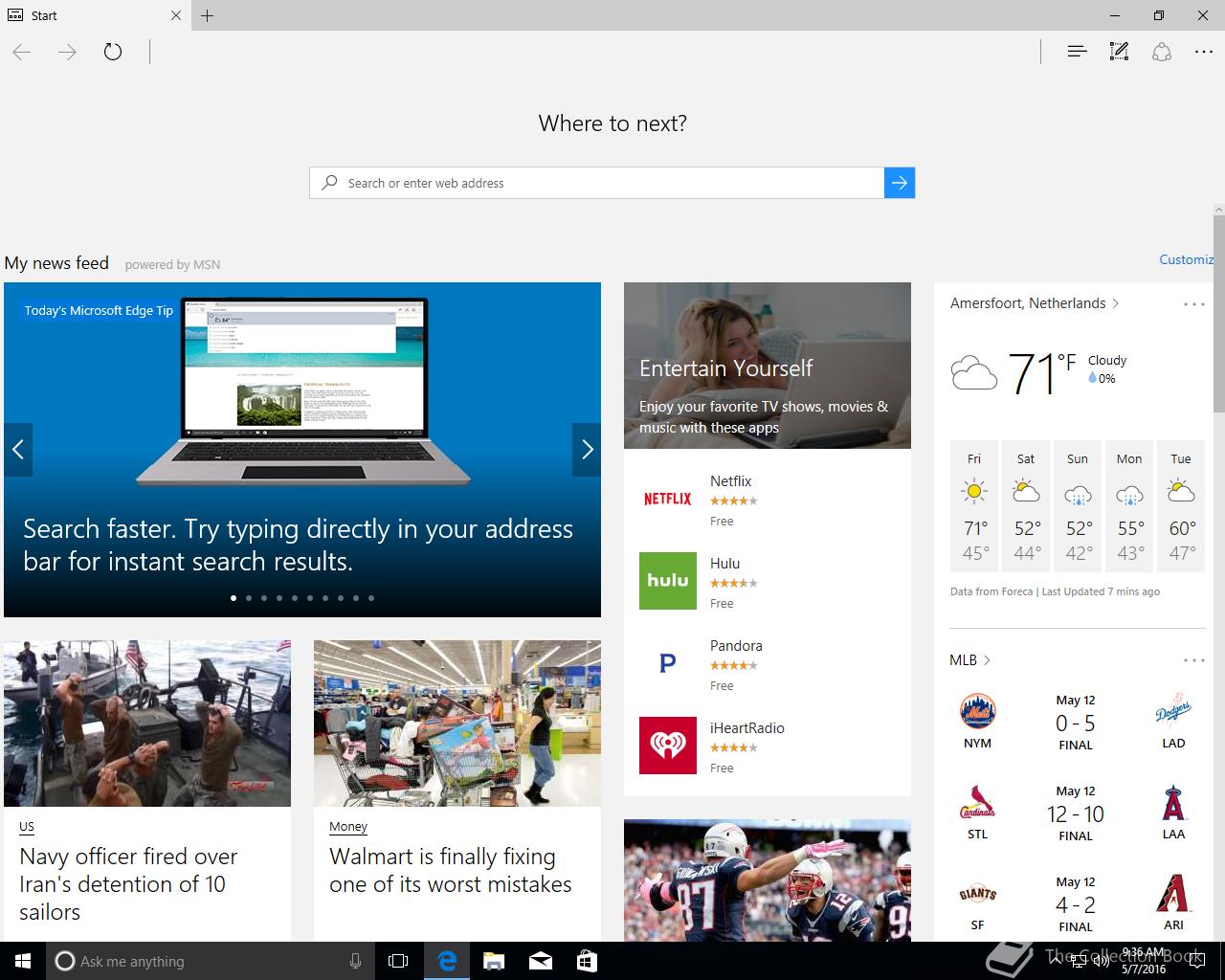Close the Start tab

176,15
